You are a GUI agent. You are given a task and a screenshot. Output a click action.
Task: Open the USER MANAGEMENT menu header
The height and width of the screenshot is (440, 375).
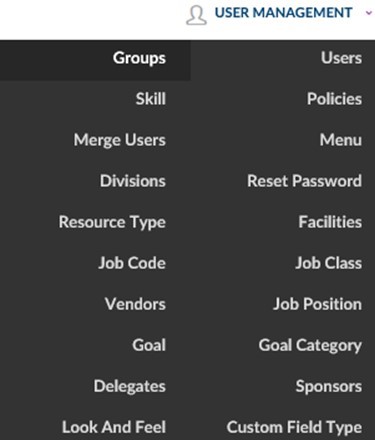click(283, 13)
